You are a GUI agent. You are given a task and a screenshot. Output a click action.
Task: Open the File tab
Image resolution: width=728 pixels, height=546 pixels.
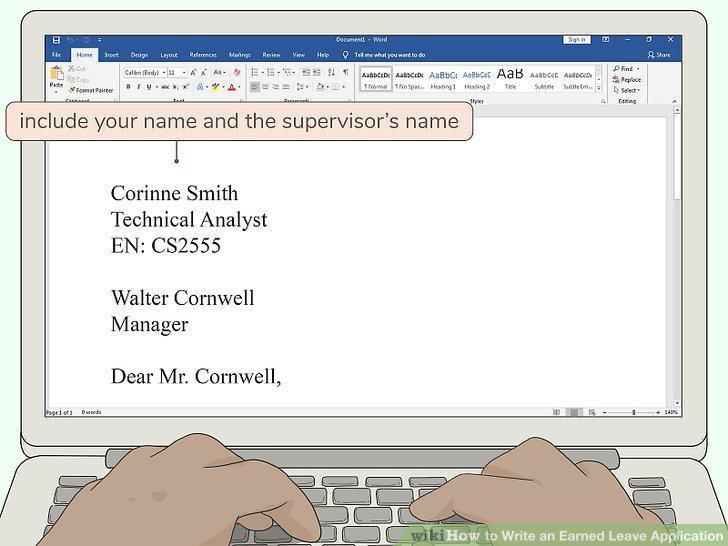[57, 55]
